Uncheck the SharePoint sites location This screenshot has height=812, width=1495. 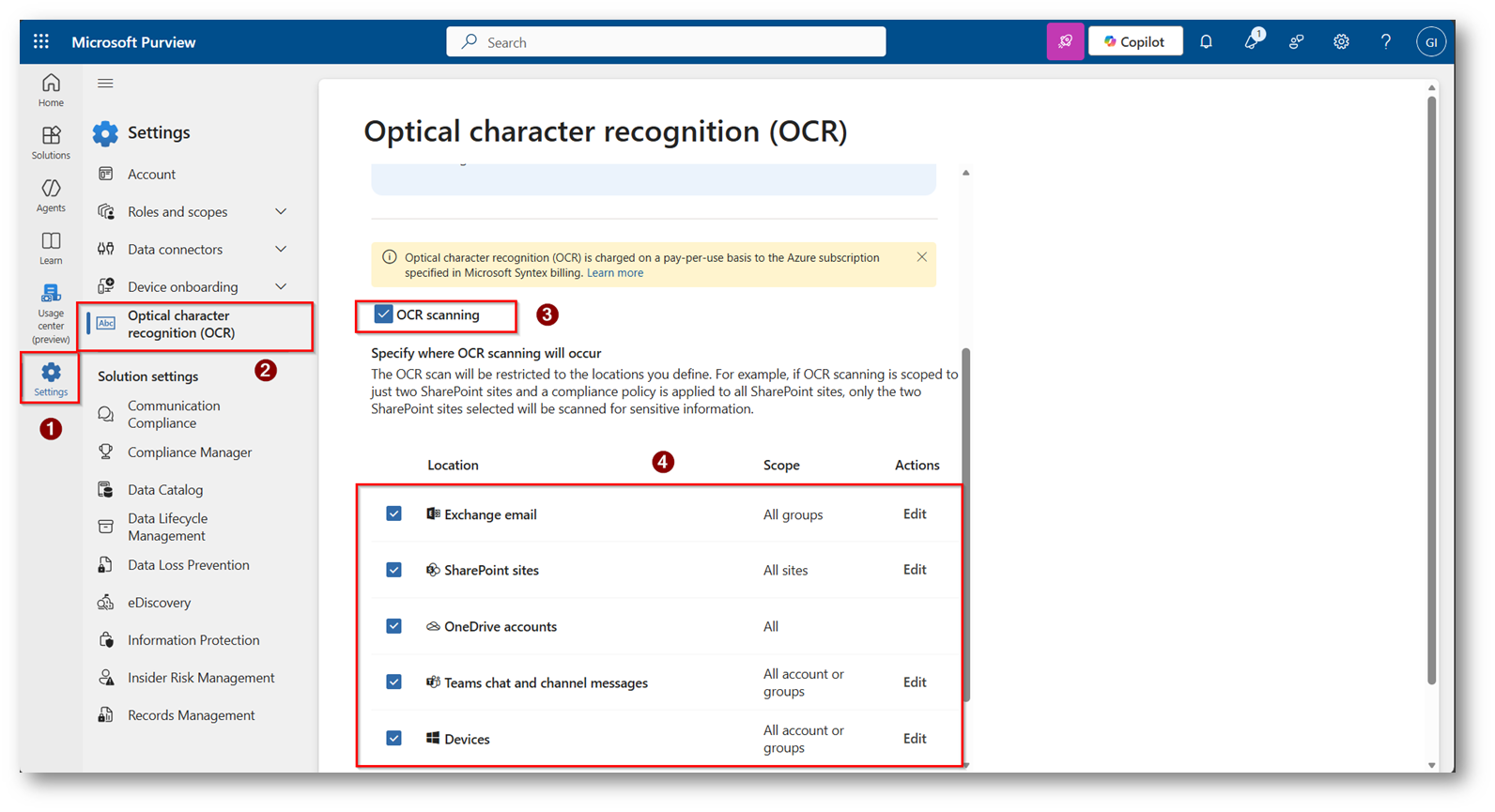[x=394, y=570]
